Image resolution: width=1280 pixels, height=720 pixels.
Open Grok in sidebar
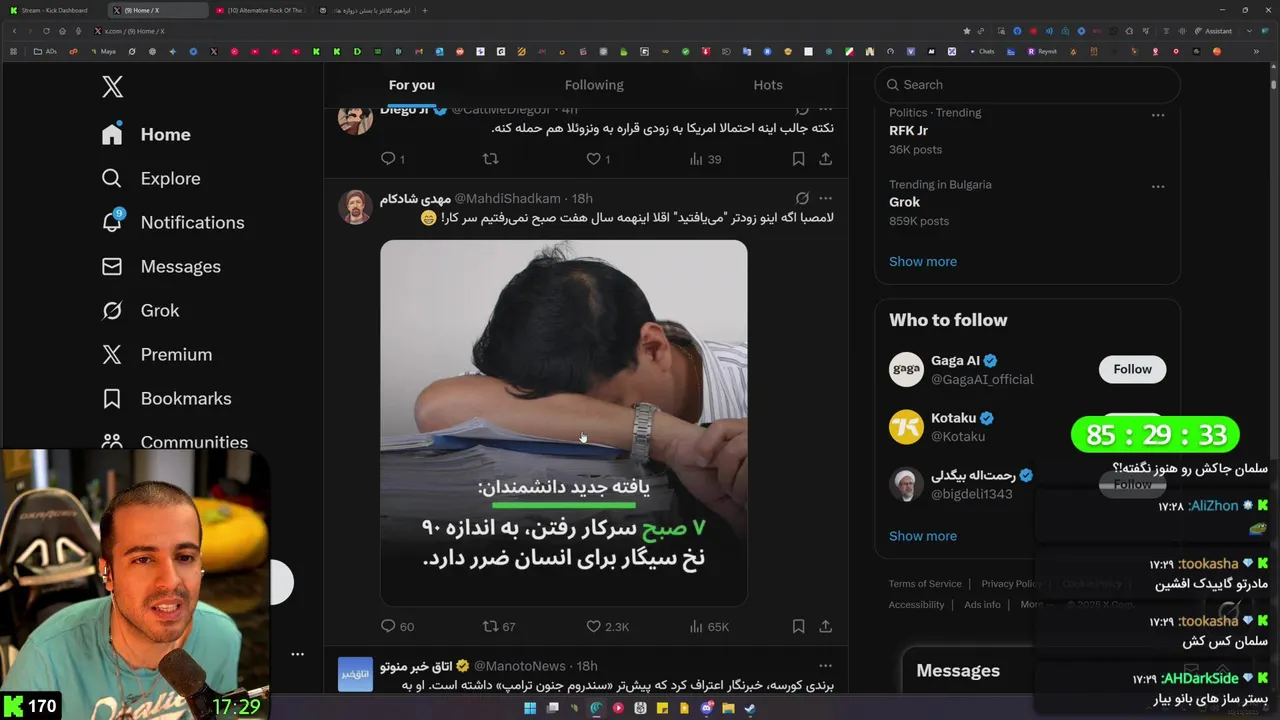point(140,310)
